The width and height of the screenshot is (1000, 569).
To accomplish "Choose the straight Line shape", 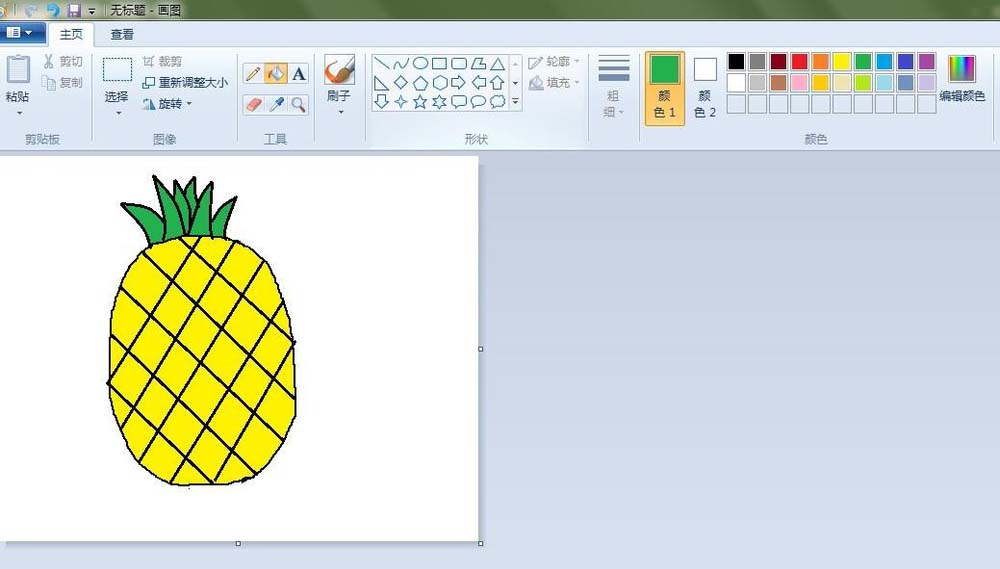I will (x=381, y=63).
